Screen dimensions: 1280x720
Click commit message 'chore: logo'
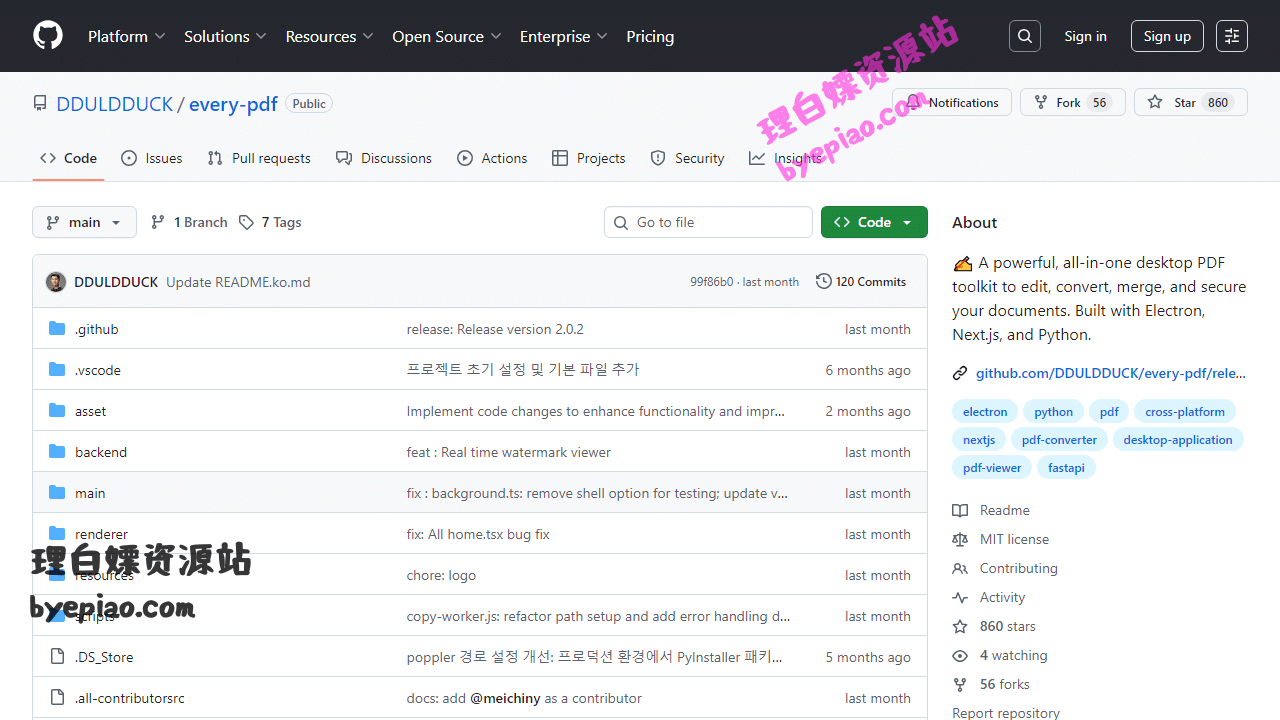pyautogui.click(x=441, y=575)
